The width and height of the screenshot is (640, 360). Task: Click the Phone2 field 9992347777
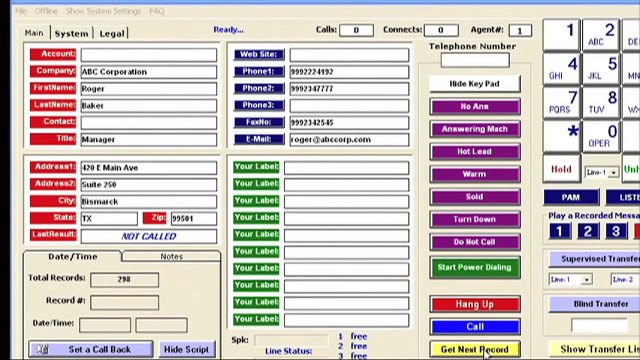click(x=349, y=89)
